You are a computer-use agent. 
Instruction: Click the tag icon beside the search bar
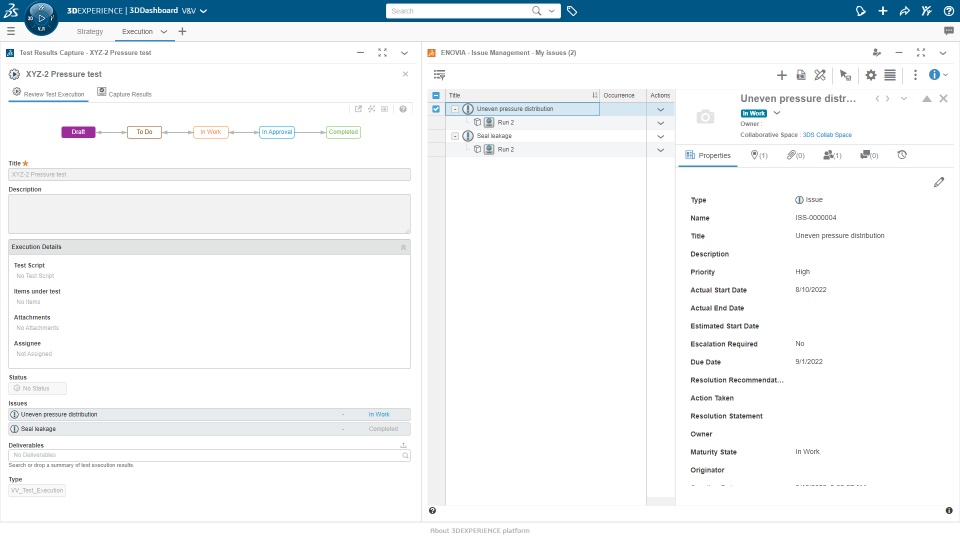(x=572, y=11)
